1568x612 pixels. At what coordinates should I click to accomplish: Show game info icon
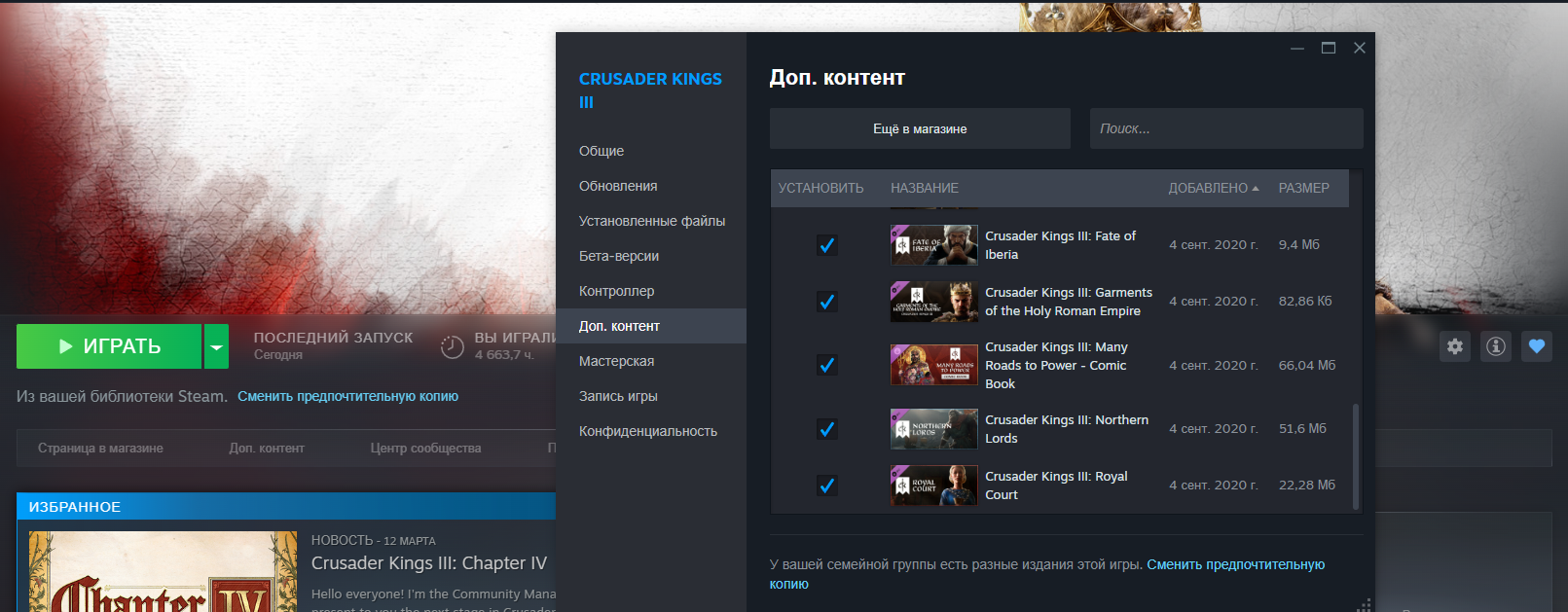point(1496,346)
